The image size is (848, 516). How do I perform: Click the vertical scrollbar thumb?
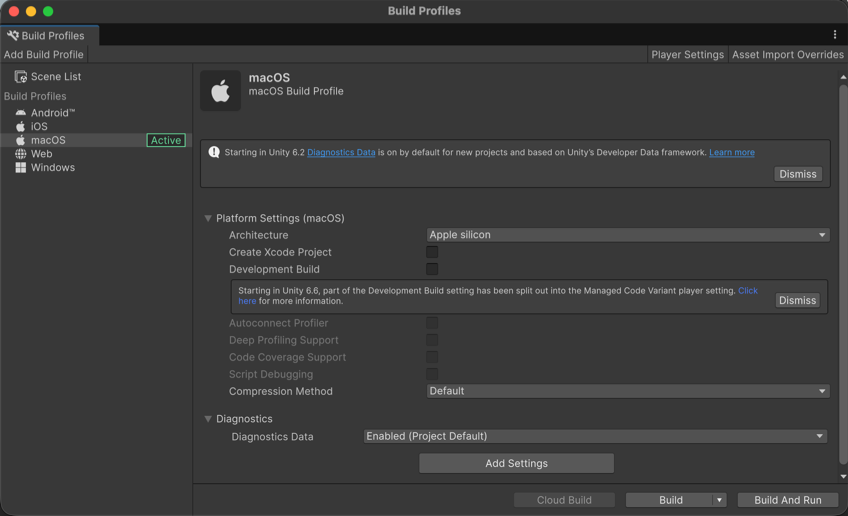click(843, 273)
